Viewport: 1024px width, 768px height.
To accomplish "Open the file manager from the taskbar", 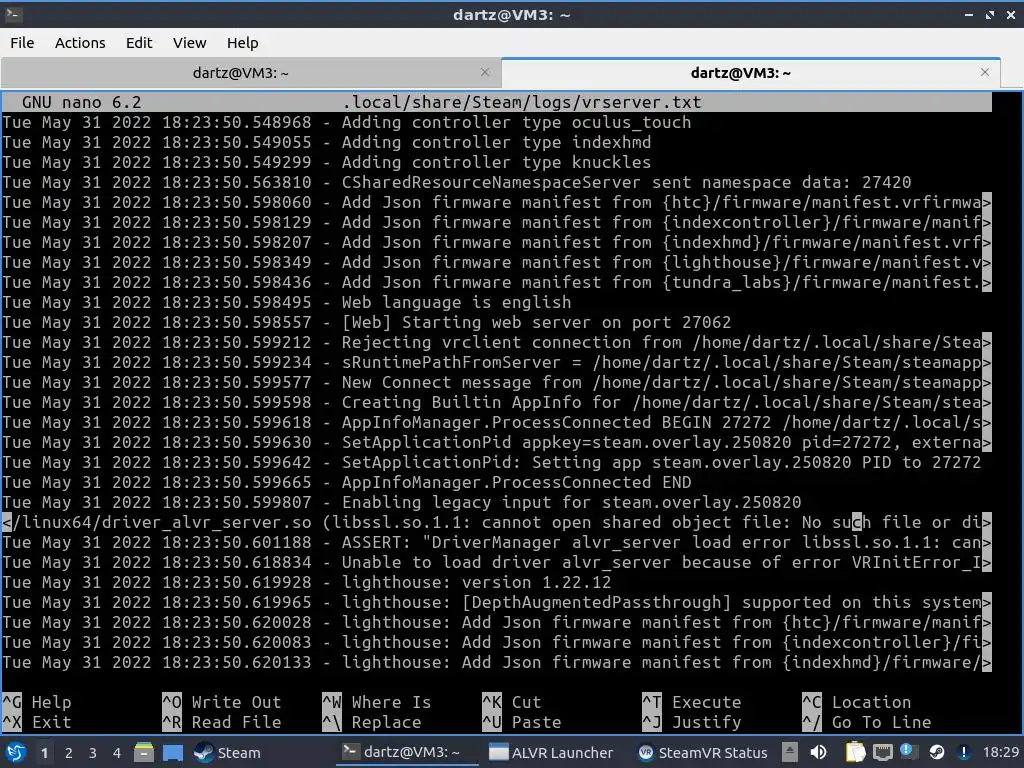I will pyautogui.click(x=144, y=752).
